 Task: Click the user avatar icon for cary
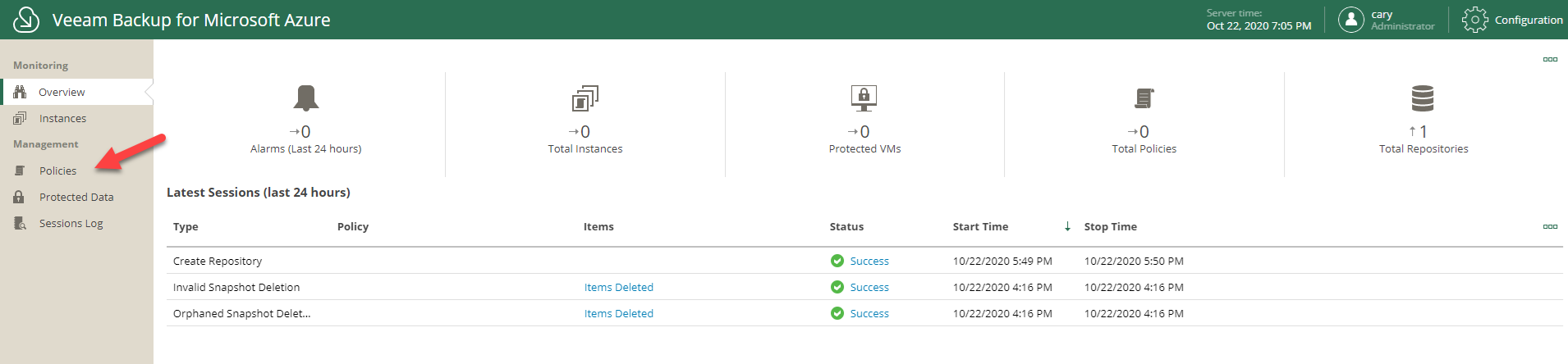point(1350,20)
